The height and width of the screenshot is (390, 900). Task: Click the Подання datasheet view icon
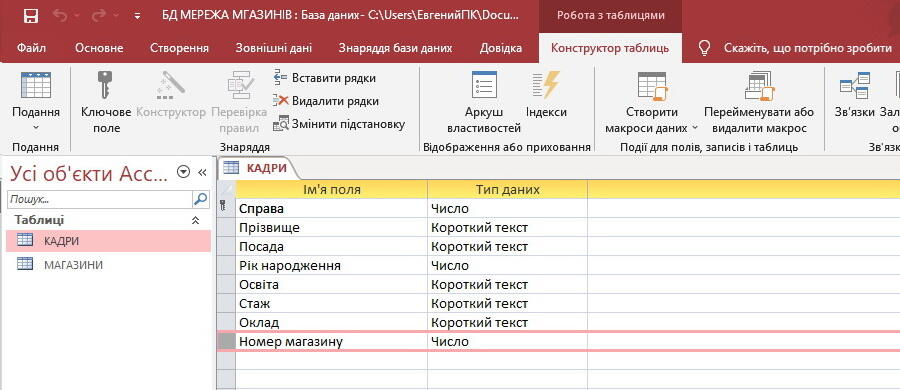(x=36, y=86)
